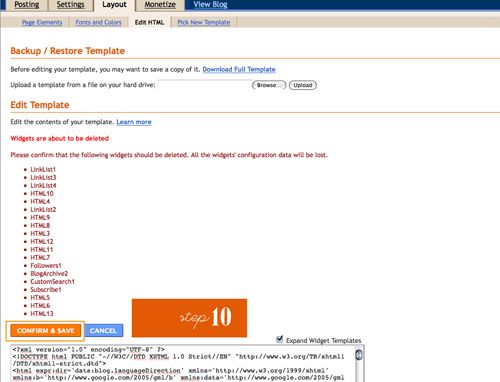Screen dimensions: 500x382
Task: Click the HTML8 widget entry
Action: [40, 225]
